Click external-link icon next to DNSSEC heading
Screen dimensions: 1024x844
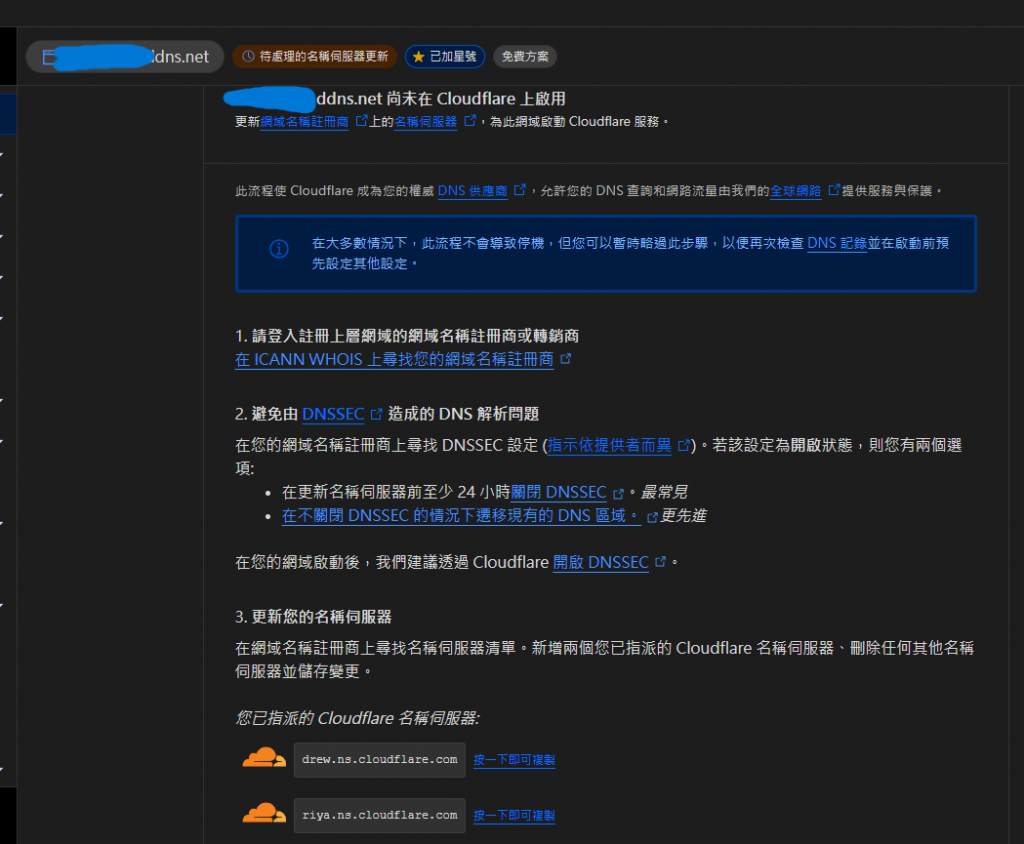coord(376,414)
